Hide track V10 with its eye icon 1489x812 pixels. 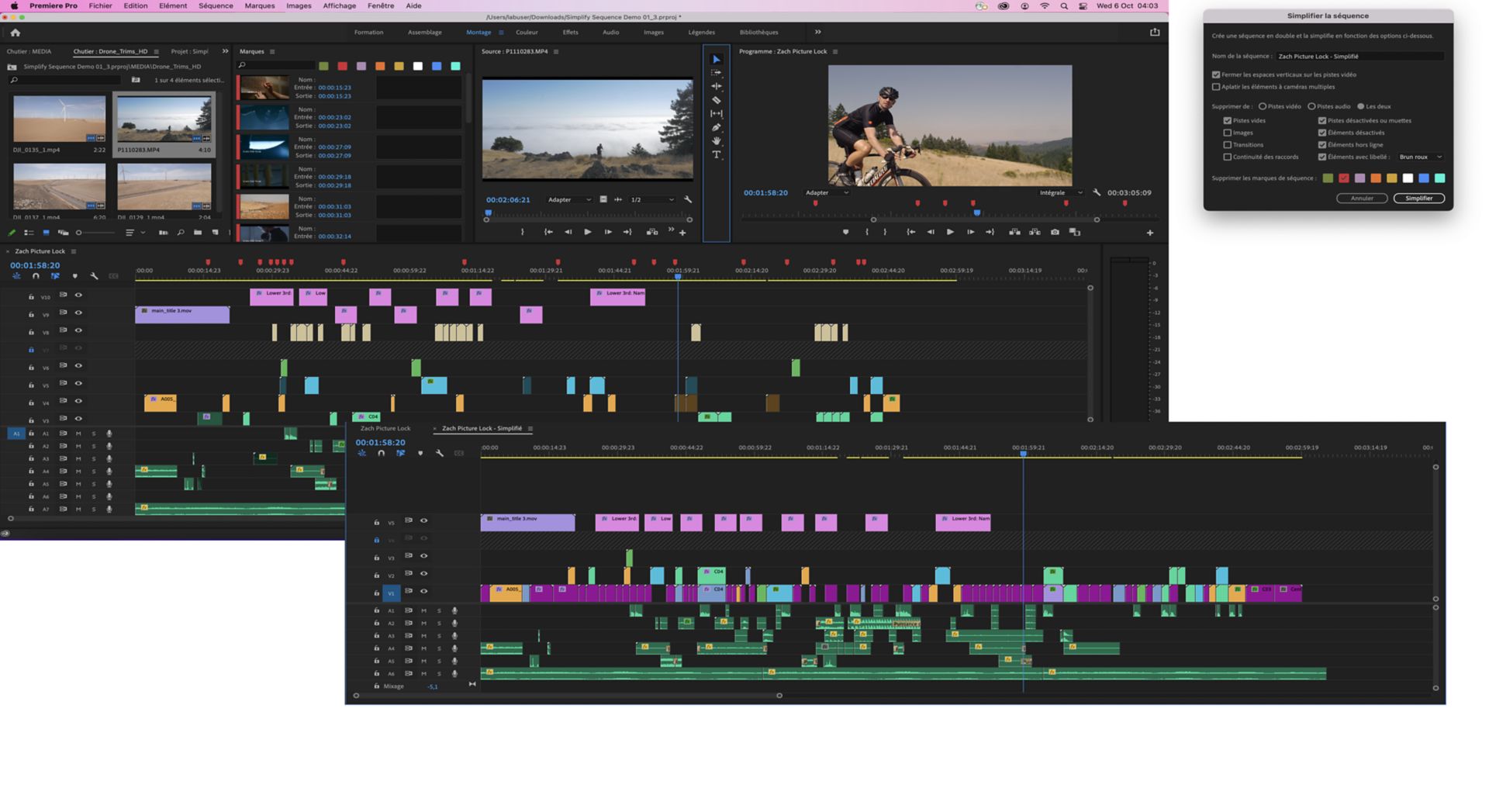pyautogui.click(x=78, y=295)
